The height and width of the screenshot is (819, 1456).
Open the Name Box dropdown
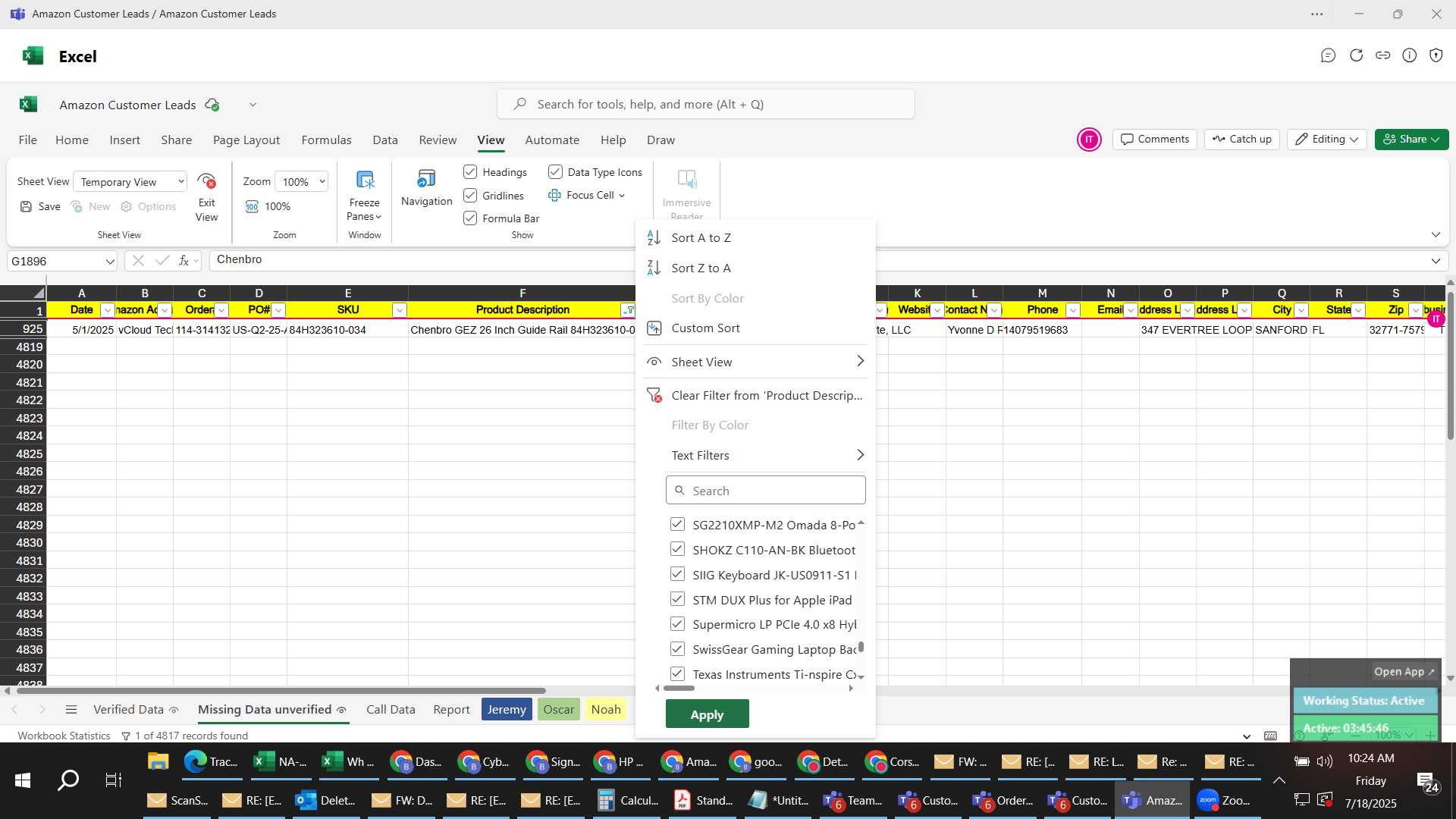pos(110,261)
